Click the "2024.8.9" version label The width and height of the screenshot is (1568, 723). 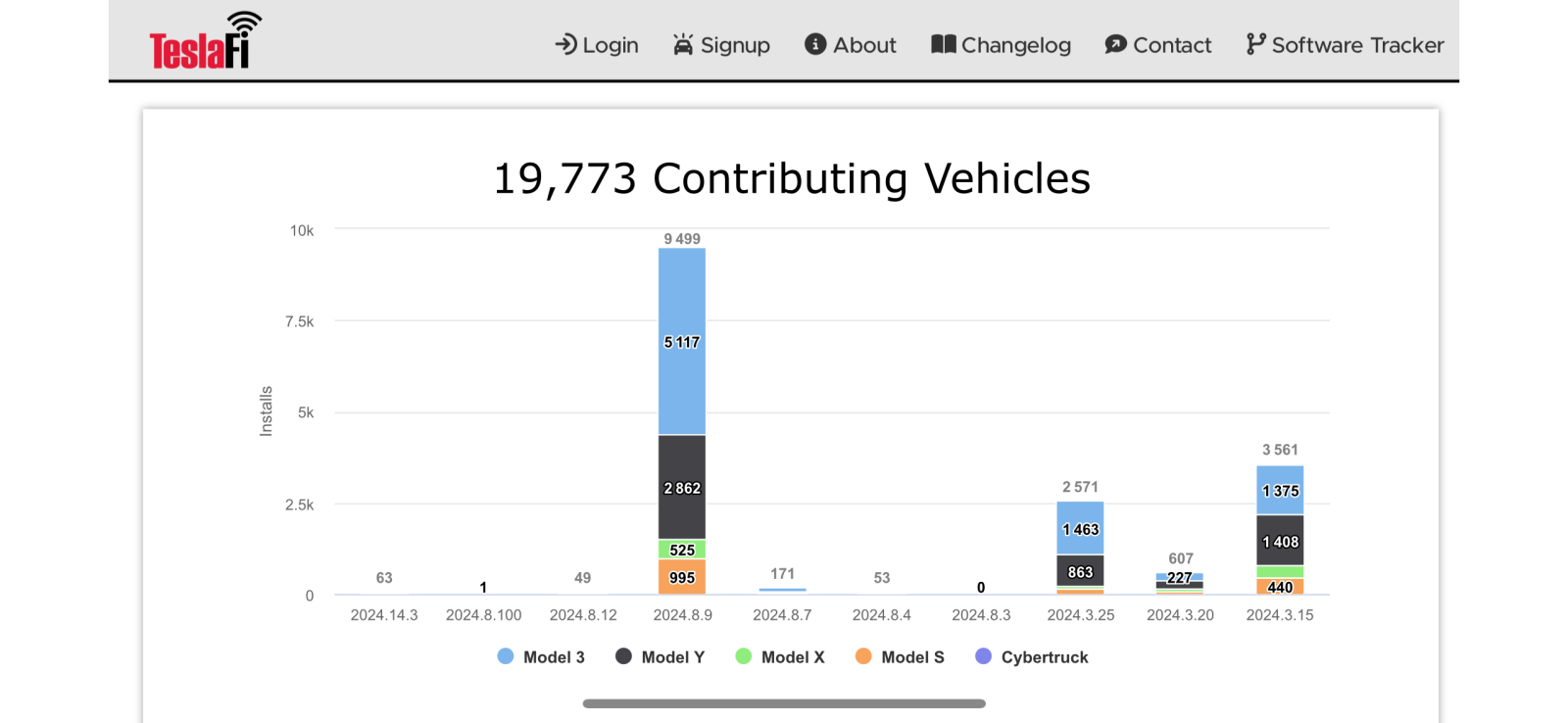683,615
